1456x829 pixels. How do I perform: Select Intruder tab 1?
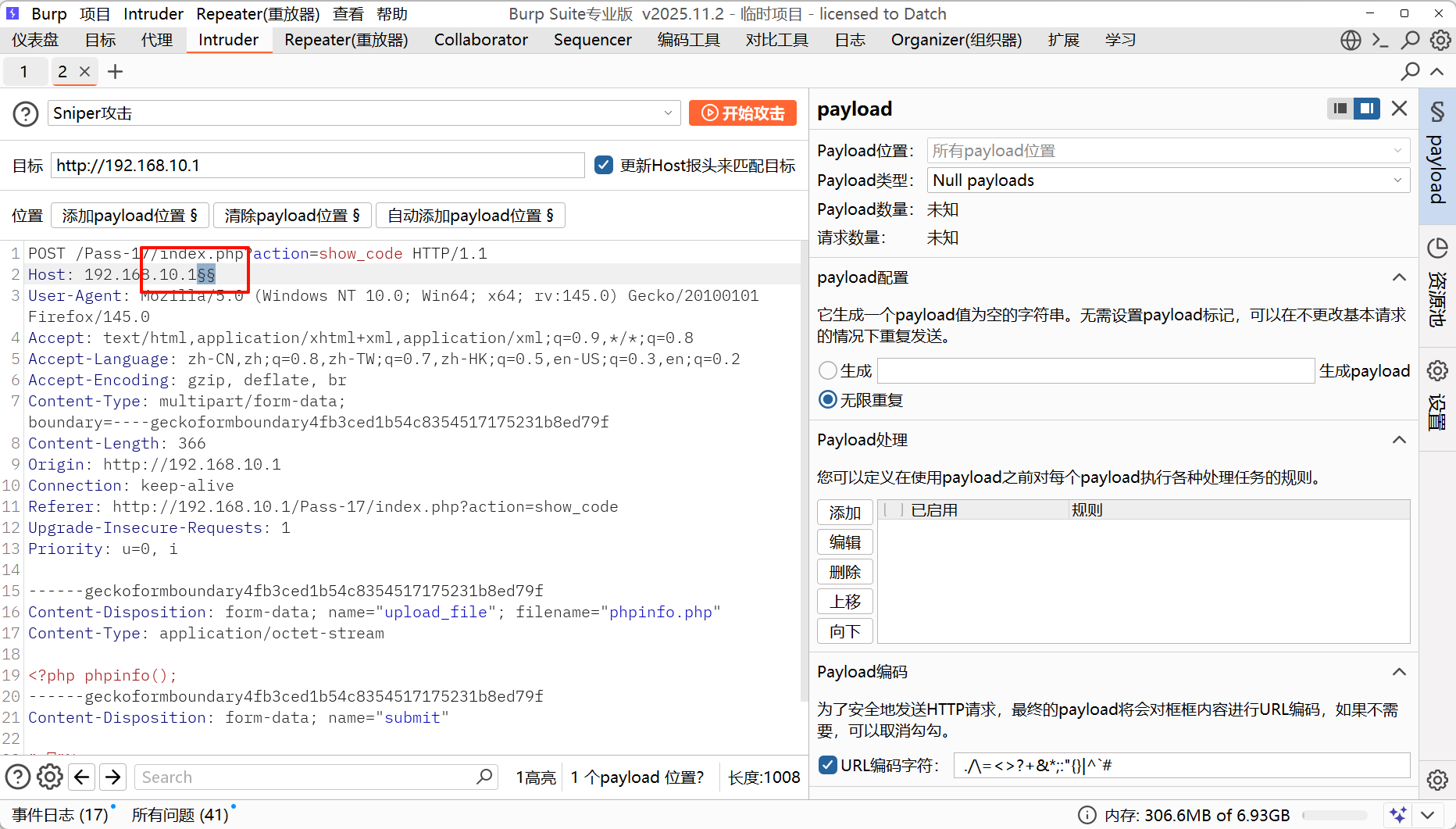coord(24,72)
